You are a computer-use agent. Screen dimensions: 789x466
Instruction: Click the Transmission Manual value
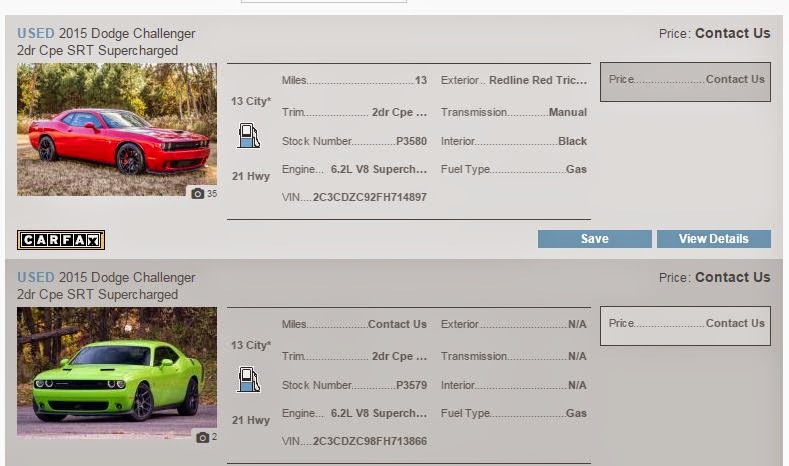coord(568,112)
